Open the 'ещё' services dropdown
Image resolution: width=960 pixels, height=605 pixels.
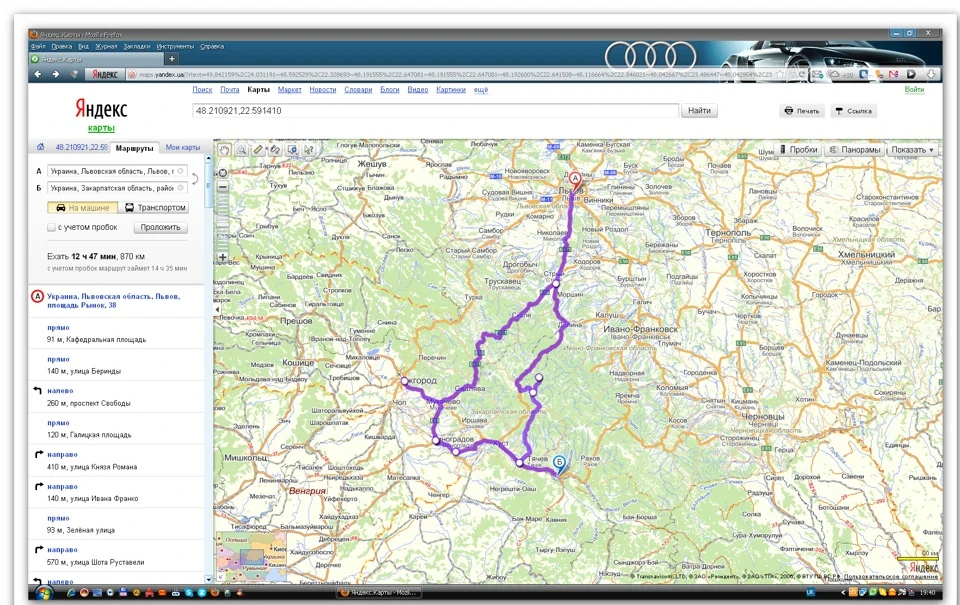point(481,89)
